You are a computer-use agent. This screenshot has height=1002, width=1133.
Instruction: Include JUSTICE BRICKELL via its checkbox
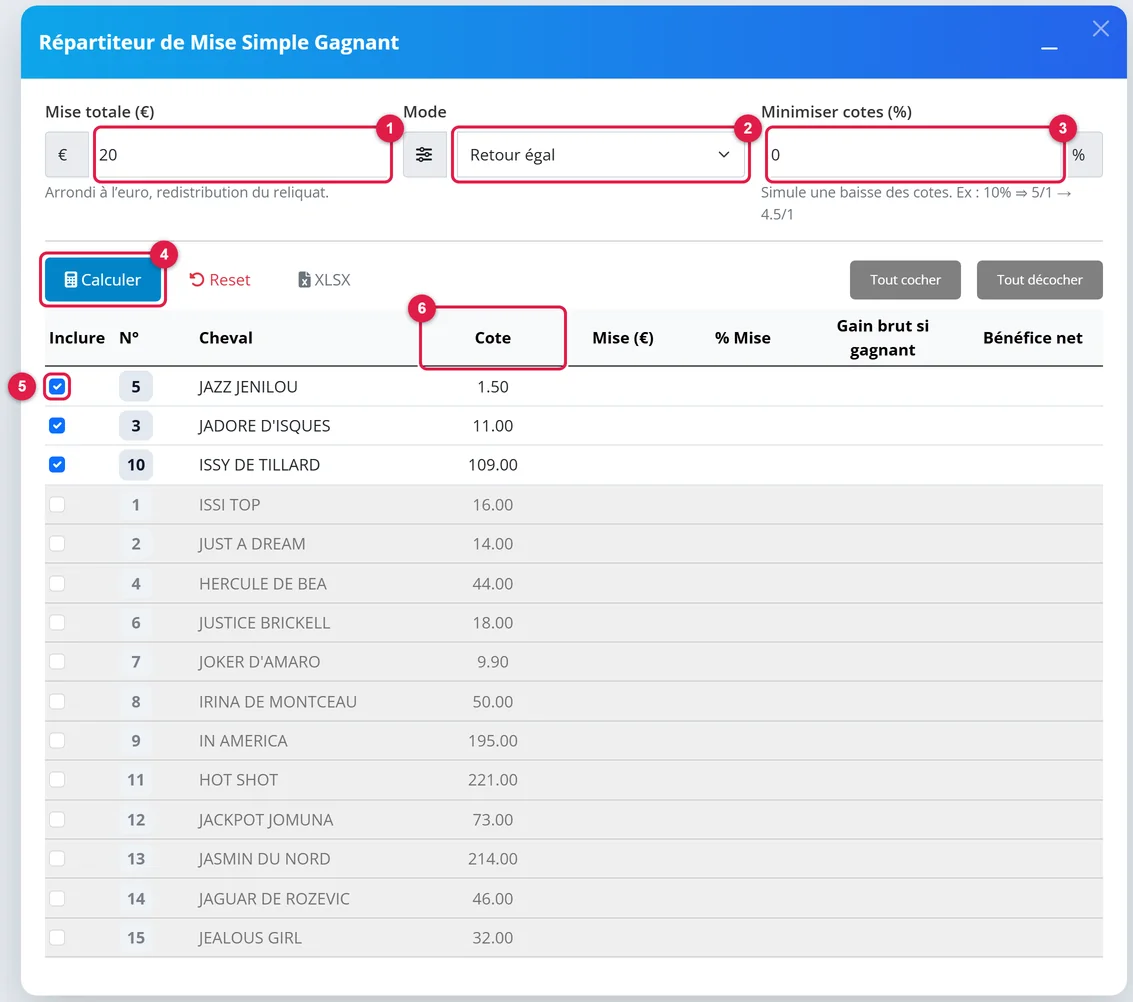[57, 622]
